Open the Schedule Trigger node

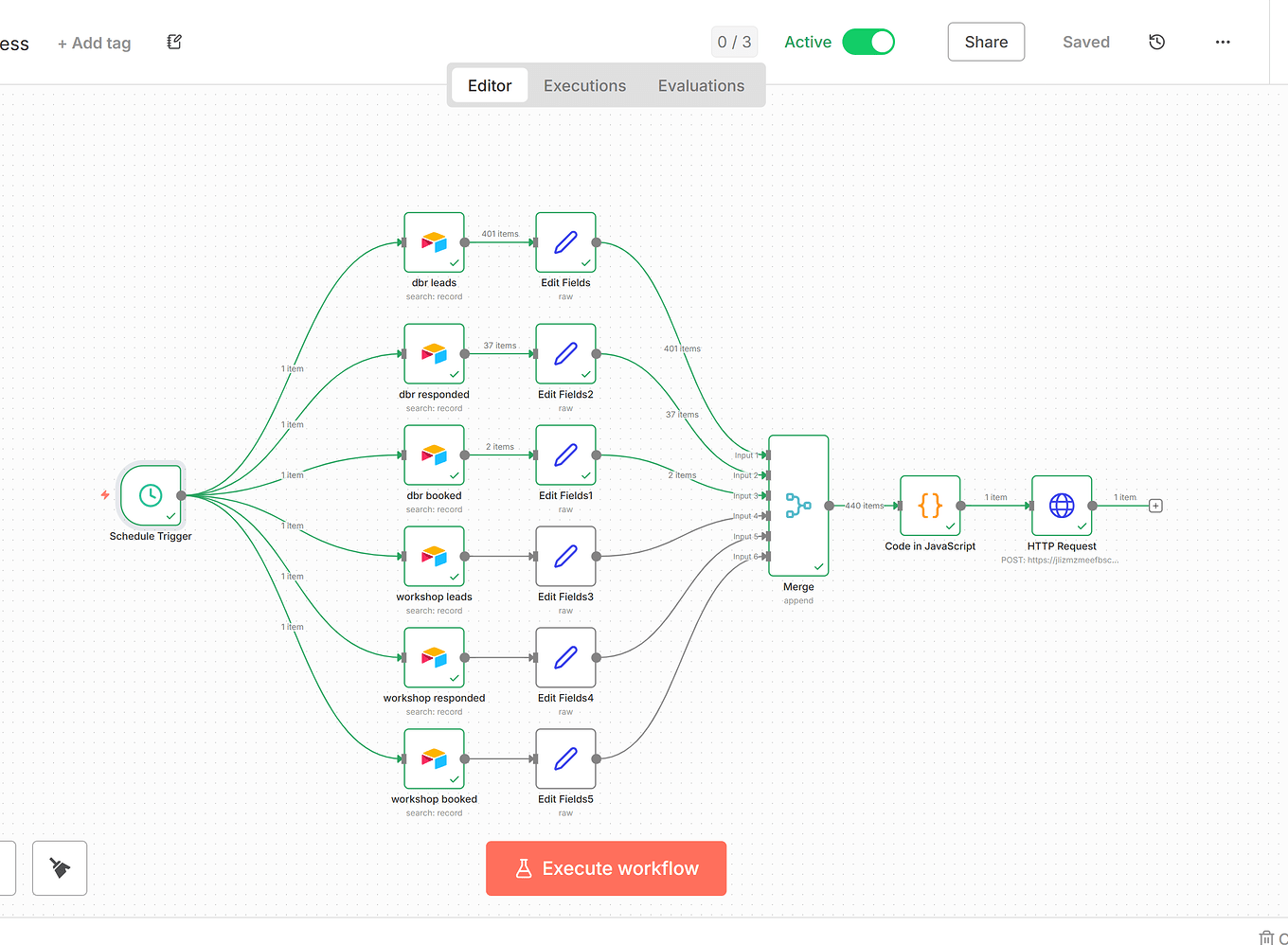coord(151,495)
